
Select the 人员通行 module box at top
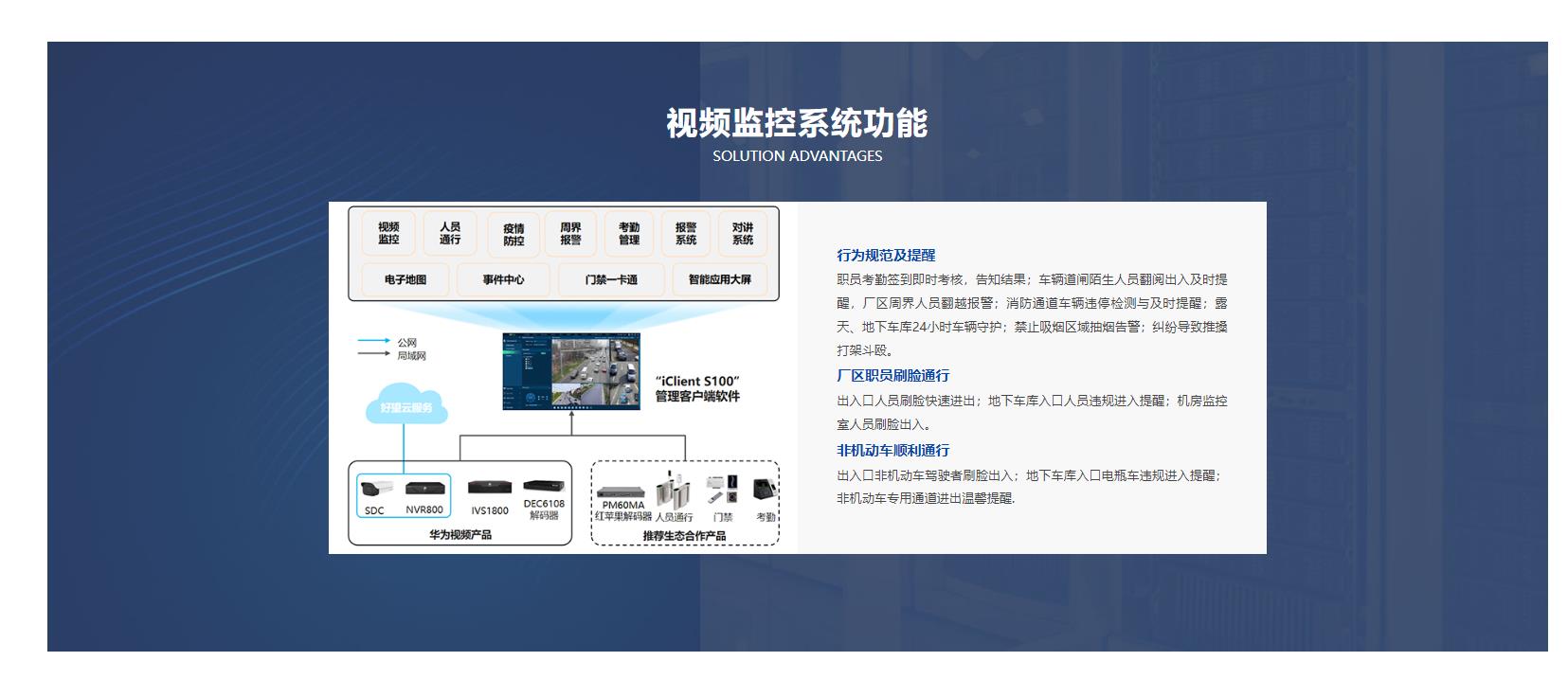(449, 233)
